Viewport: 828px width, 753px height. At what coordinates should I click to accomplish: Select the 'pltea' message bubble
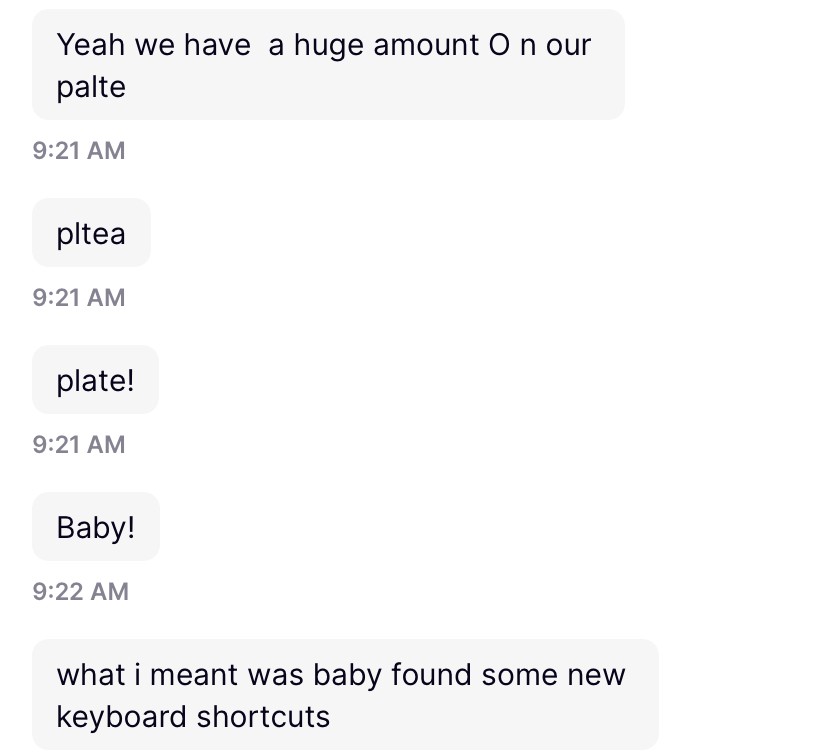pos(91,233)
